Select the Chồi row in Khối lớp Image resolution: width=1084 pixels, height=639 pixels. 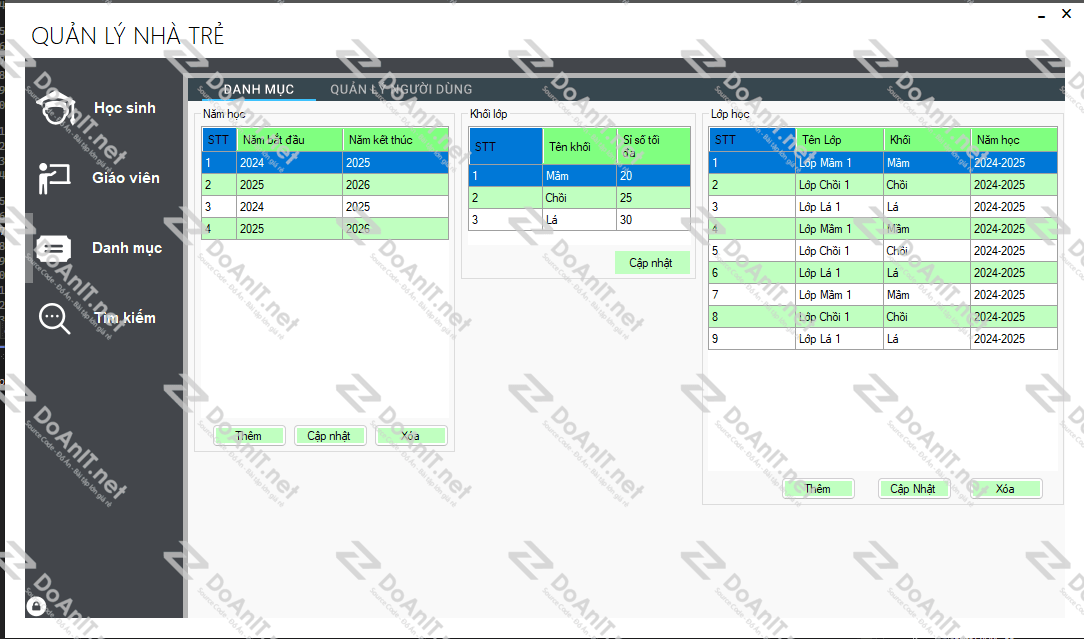(x=579, y=198)
